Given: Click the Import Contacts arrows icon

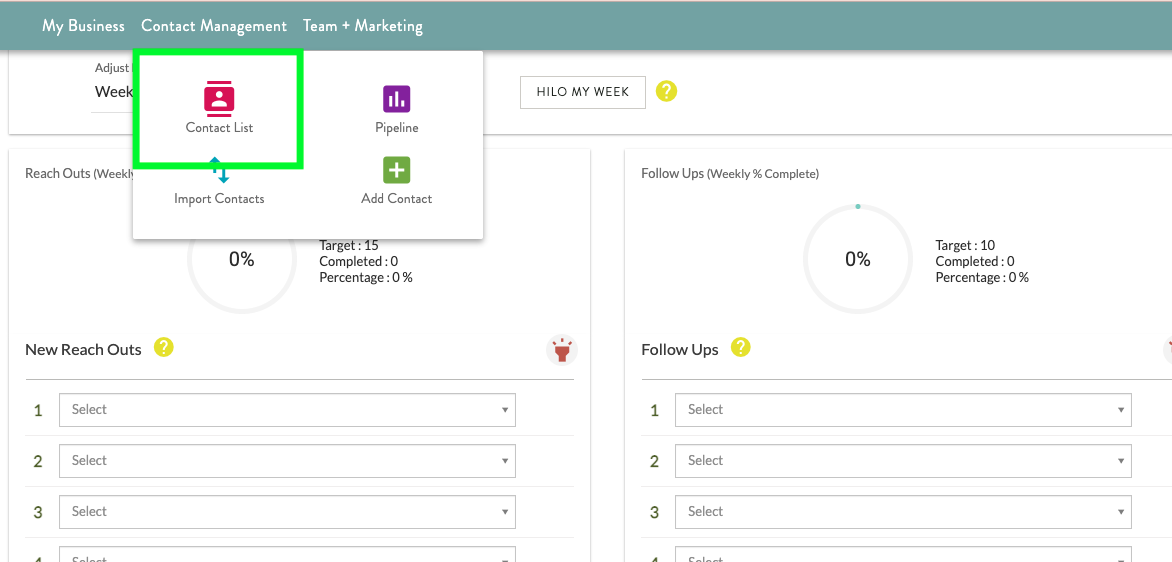Looking at the screenshot, I should [219, 172].
